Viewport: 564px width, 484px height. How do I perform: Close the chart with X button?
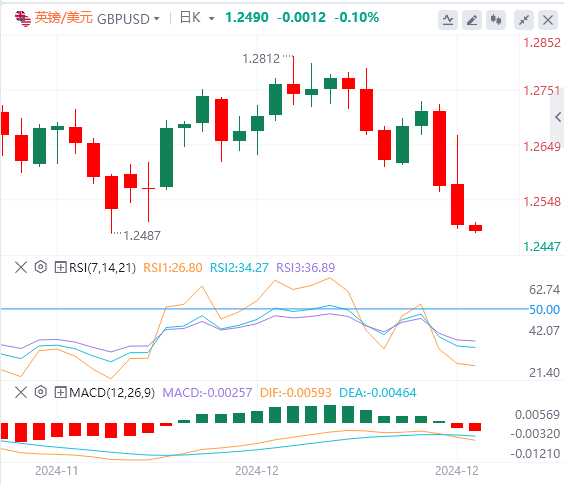click(x=548, y=20)
